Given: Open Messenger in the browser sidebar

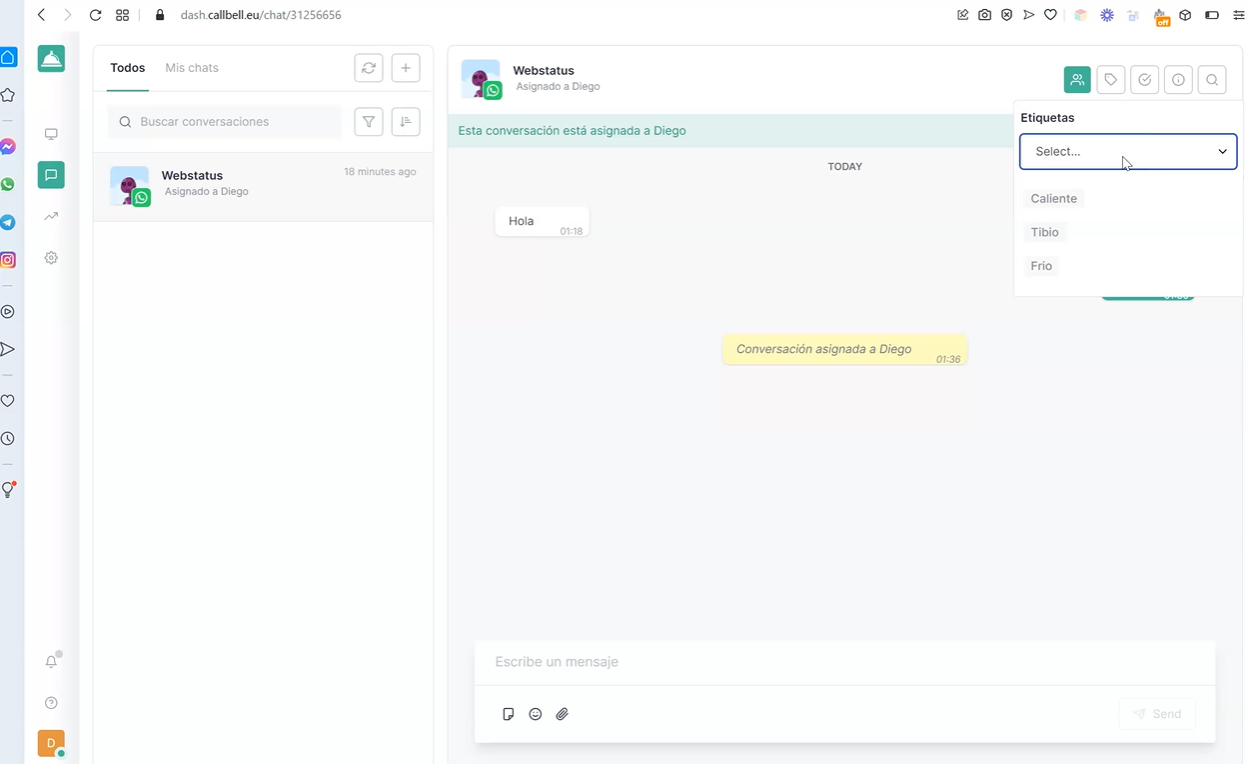Looking at the screenshot, I should click(x=8, y=146).
